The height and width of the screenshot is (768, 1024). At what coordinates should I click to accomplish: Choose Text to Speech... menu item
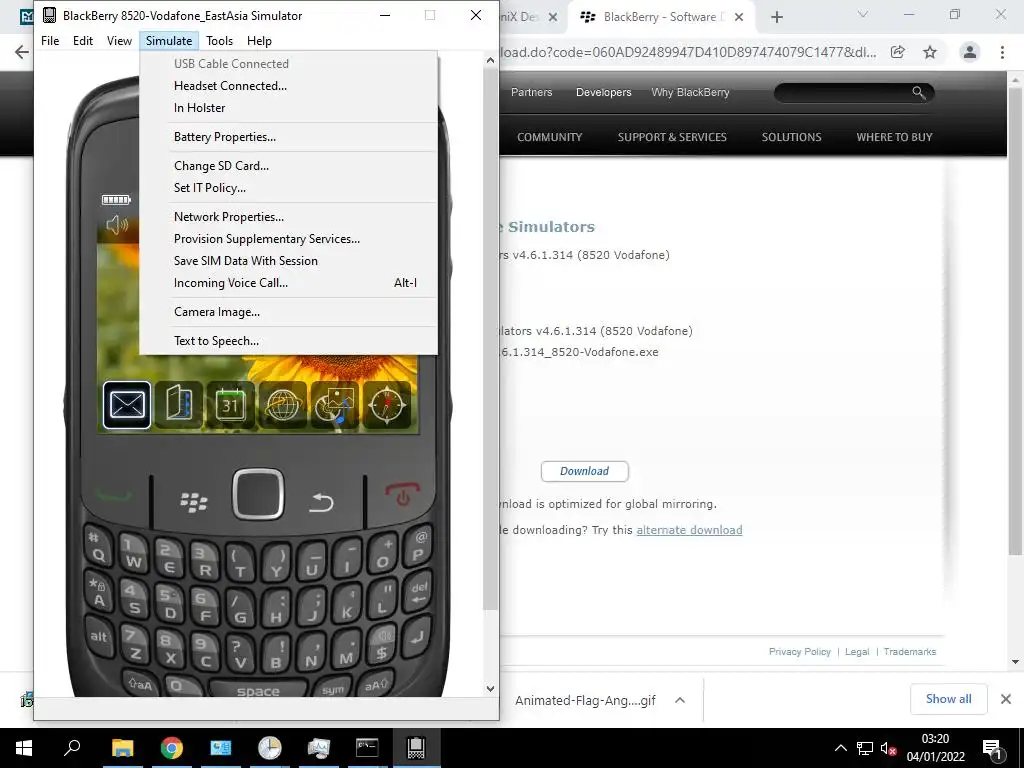[216, 340]
